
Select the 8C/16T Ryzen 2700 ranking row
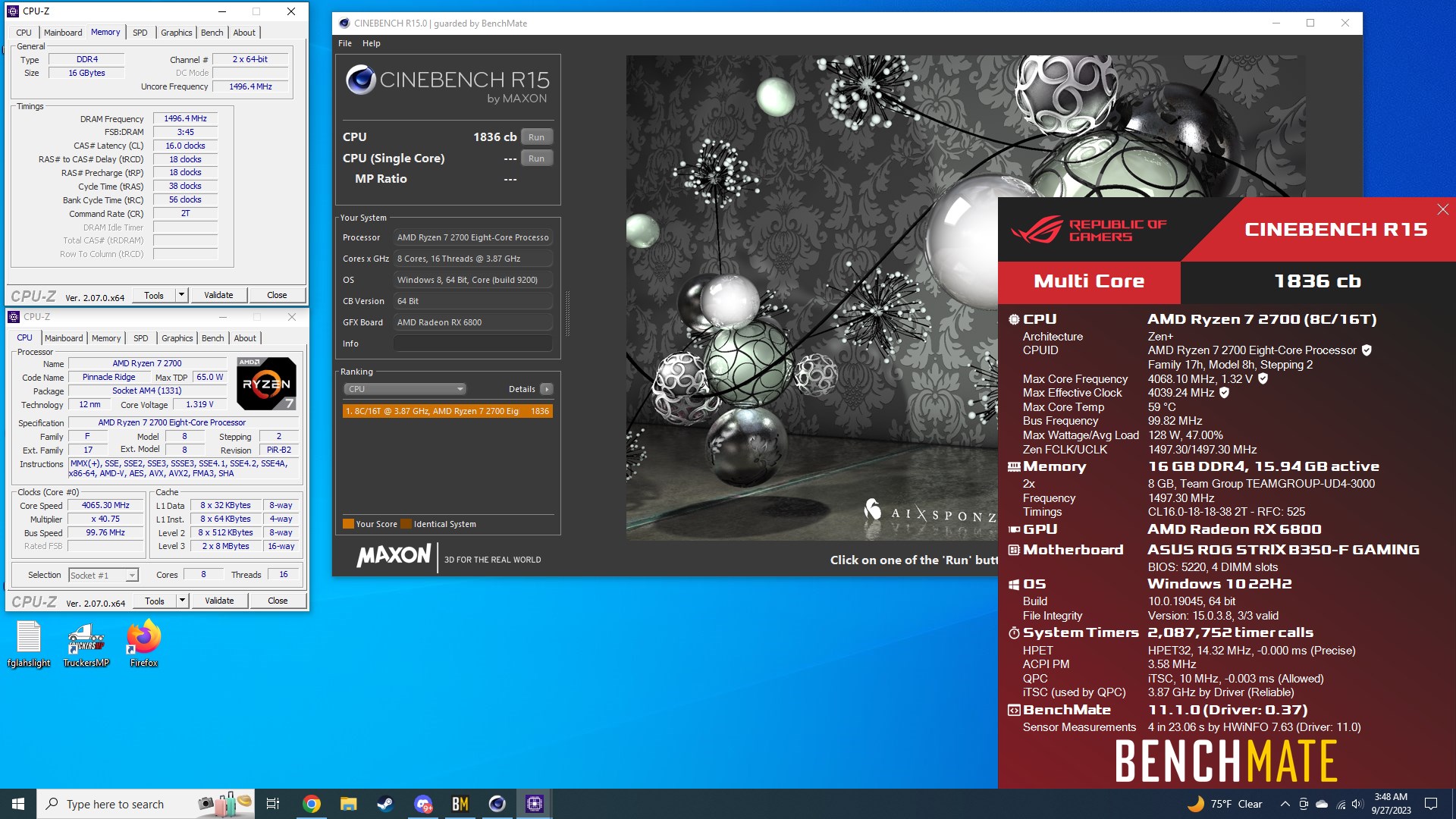pyautogui.click(x=447, y=411)
